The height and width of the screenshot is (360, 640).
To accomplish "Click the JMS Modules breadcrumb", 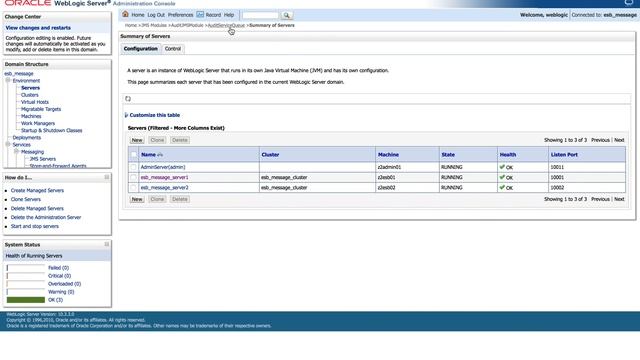I will (x=154, y=25).
